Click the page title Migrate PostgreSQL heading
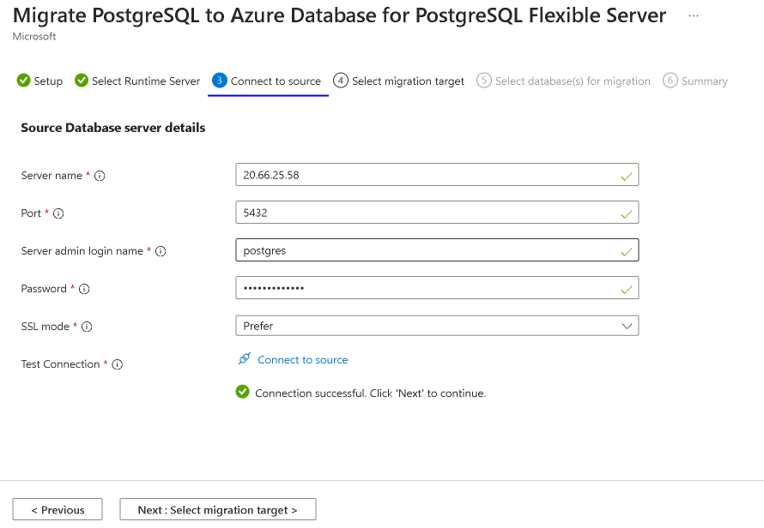Viewport: 764px width, 528px height. pyautogui.click(x=339, y=16)
